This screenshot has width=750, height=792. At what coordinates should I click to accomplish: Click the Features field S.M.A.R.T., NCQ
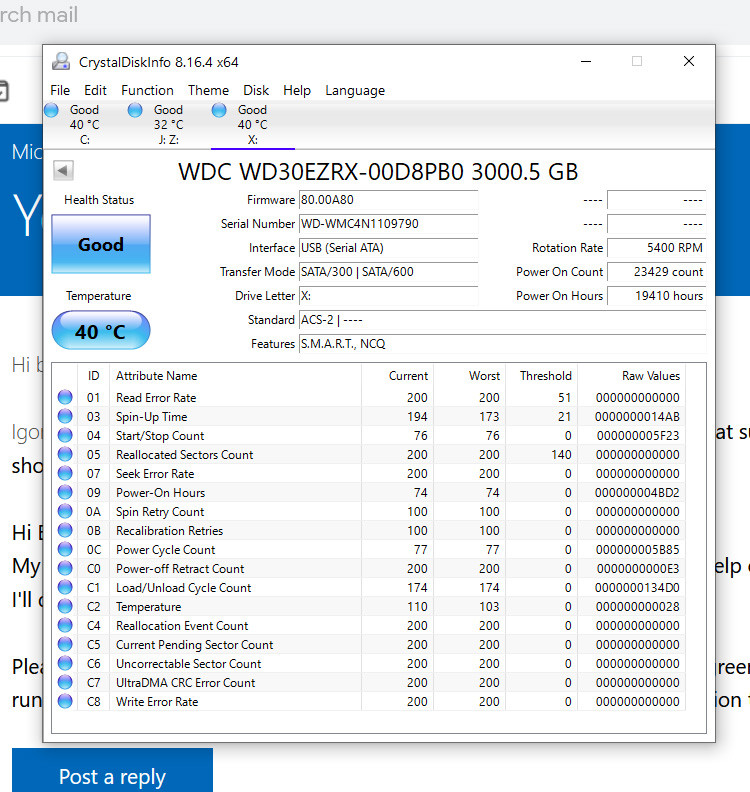[x=503, y=343]
